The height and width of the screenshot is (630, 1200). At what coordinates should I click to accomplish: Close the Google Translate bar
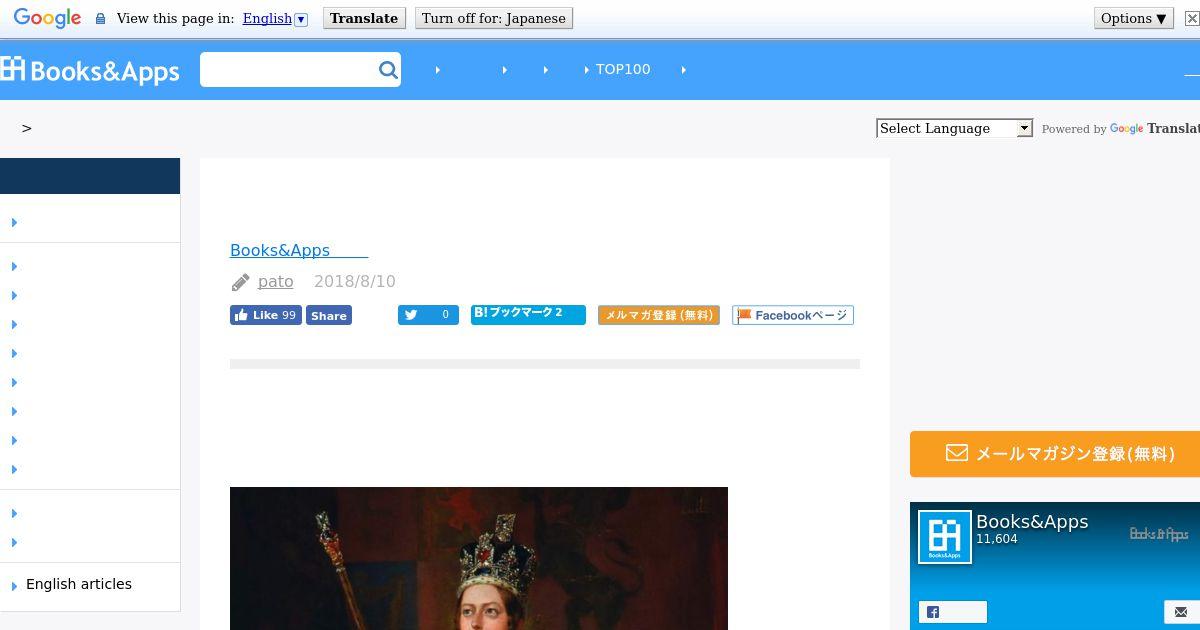click(1191, 18)
